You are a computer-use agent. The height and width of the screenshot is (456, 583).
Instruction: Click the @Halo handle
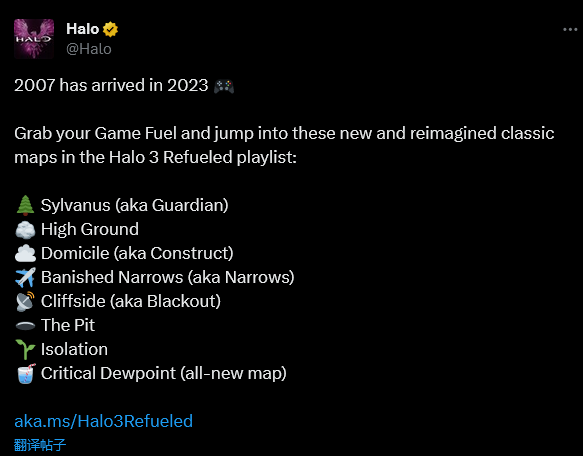tap(89, 49)
